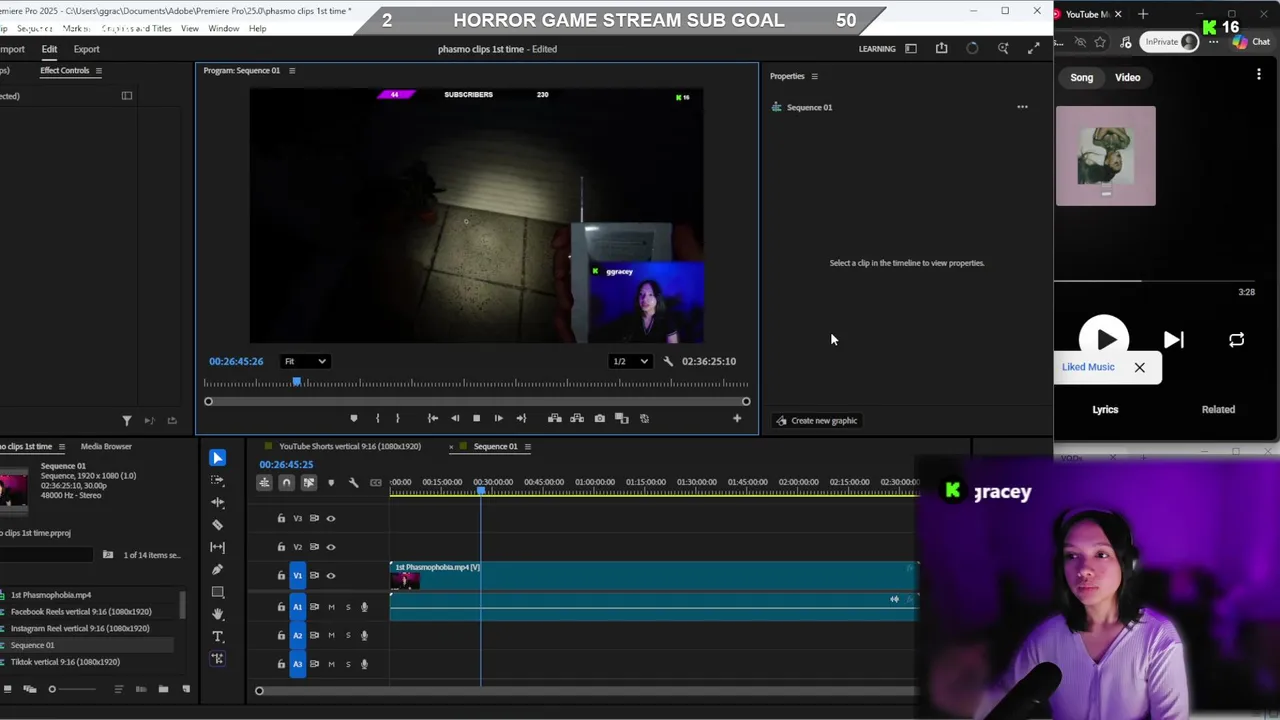Viewport: 1280px width, 720px height.
Task: Click Mark In button in Program monitor
Action: 377,418
